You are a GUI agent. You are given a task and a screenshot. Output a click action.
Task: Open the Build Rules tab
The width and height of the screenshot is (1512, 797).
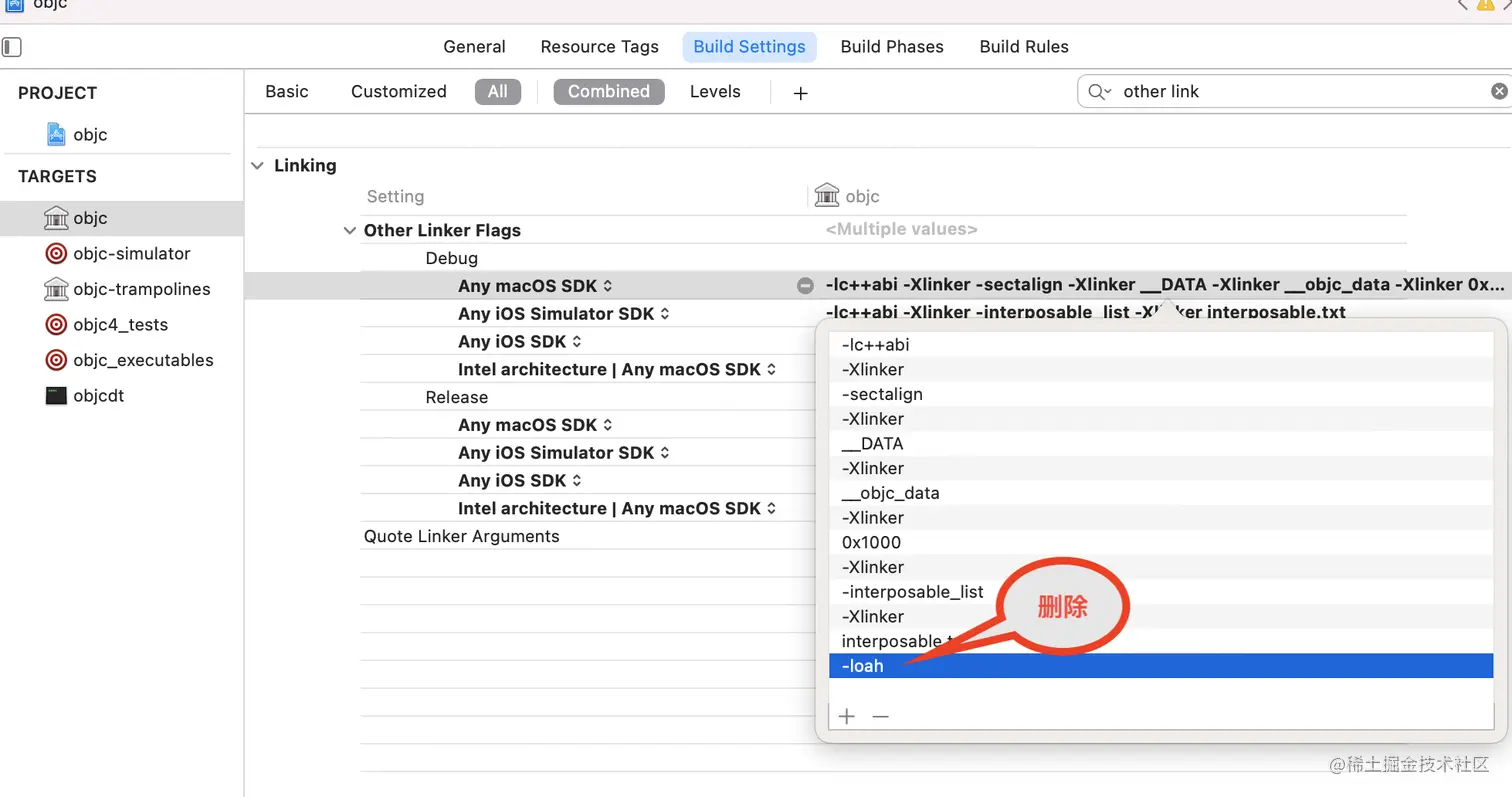click(1024, 47)
